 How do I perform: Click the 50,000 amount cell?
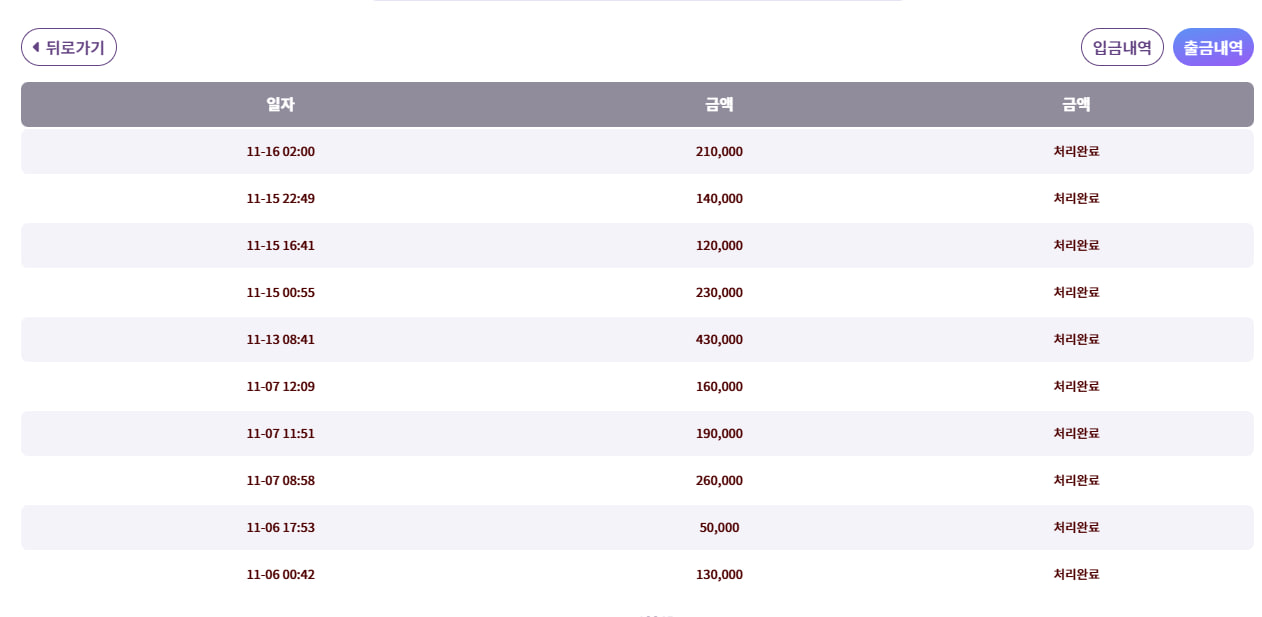point(719,528)
